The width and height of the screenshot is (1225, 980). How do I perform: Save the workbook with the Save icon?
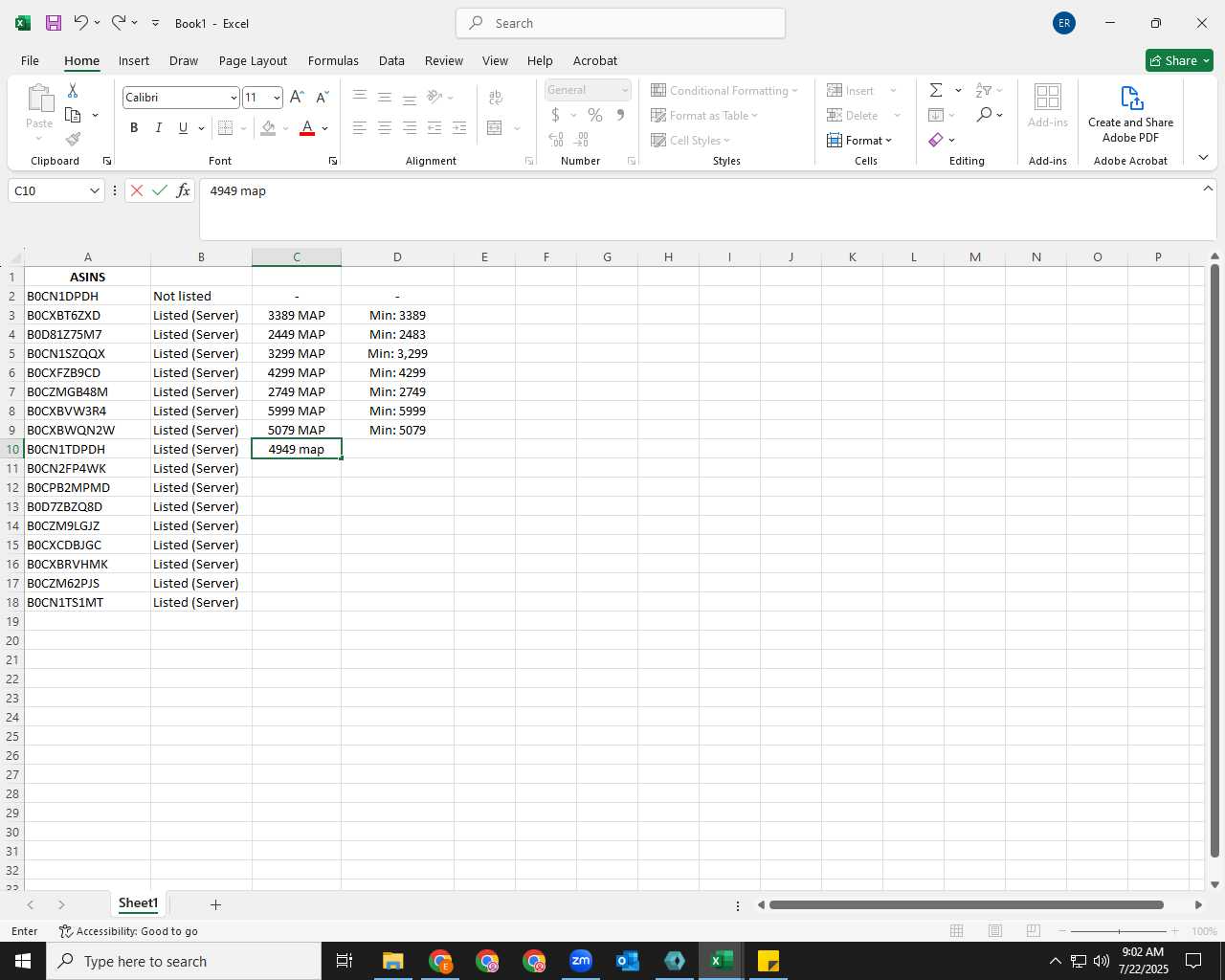tap(54, 23)
